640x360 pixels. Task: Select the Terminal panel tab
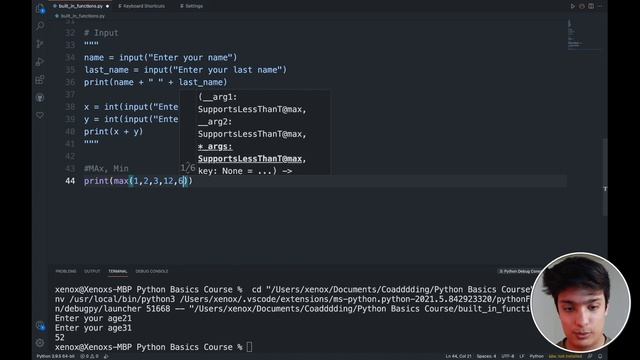point(118,271)
